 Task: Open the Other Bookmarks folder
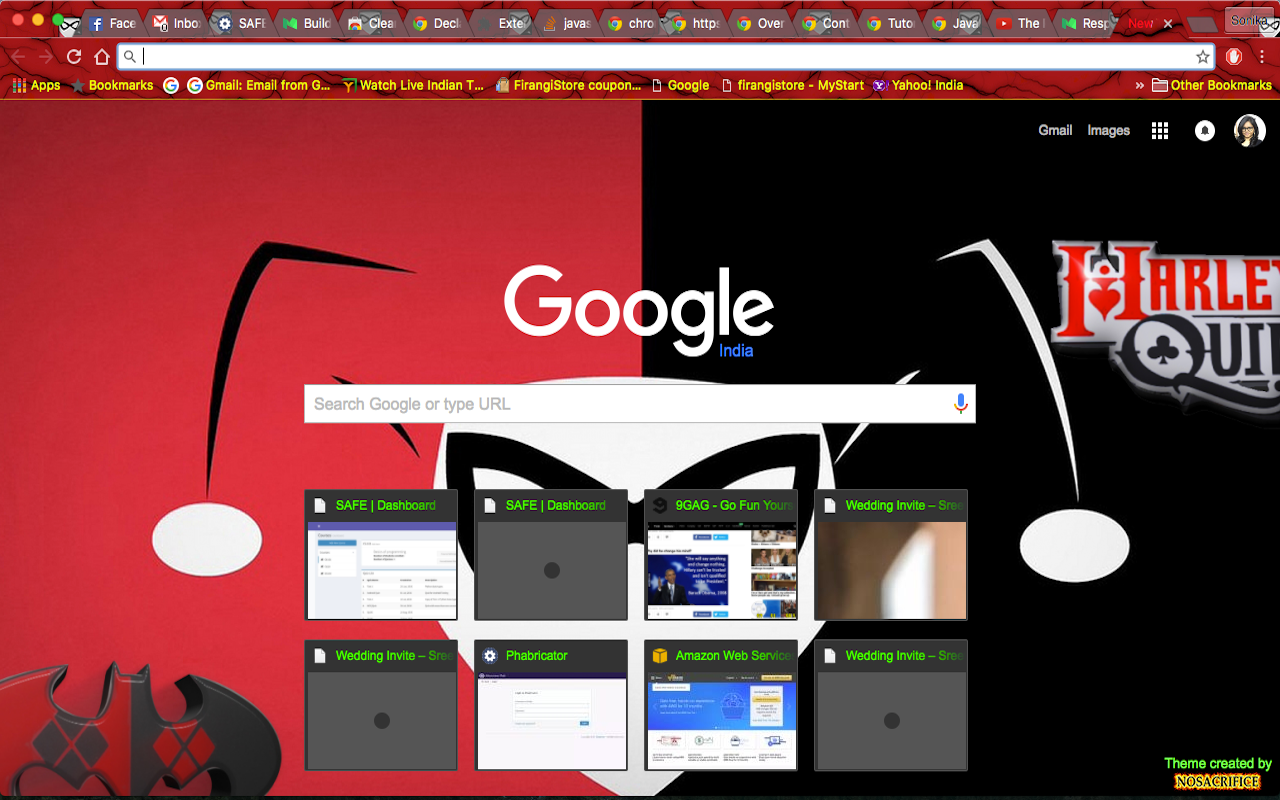tap(1212, 85)
